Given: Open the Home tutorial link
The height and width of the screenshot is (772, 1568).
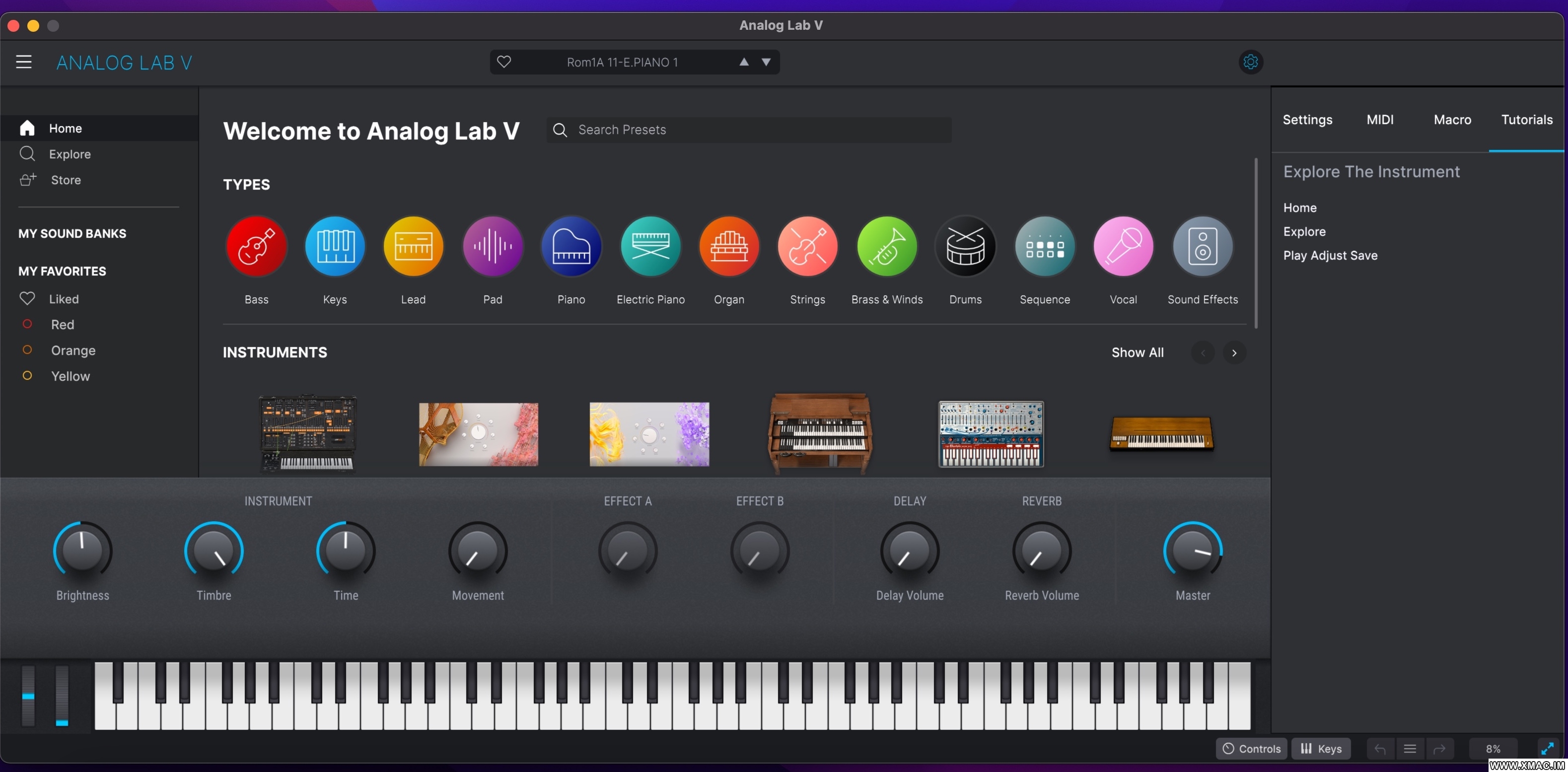Looking at the screenshot, I should [1299, 208].
